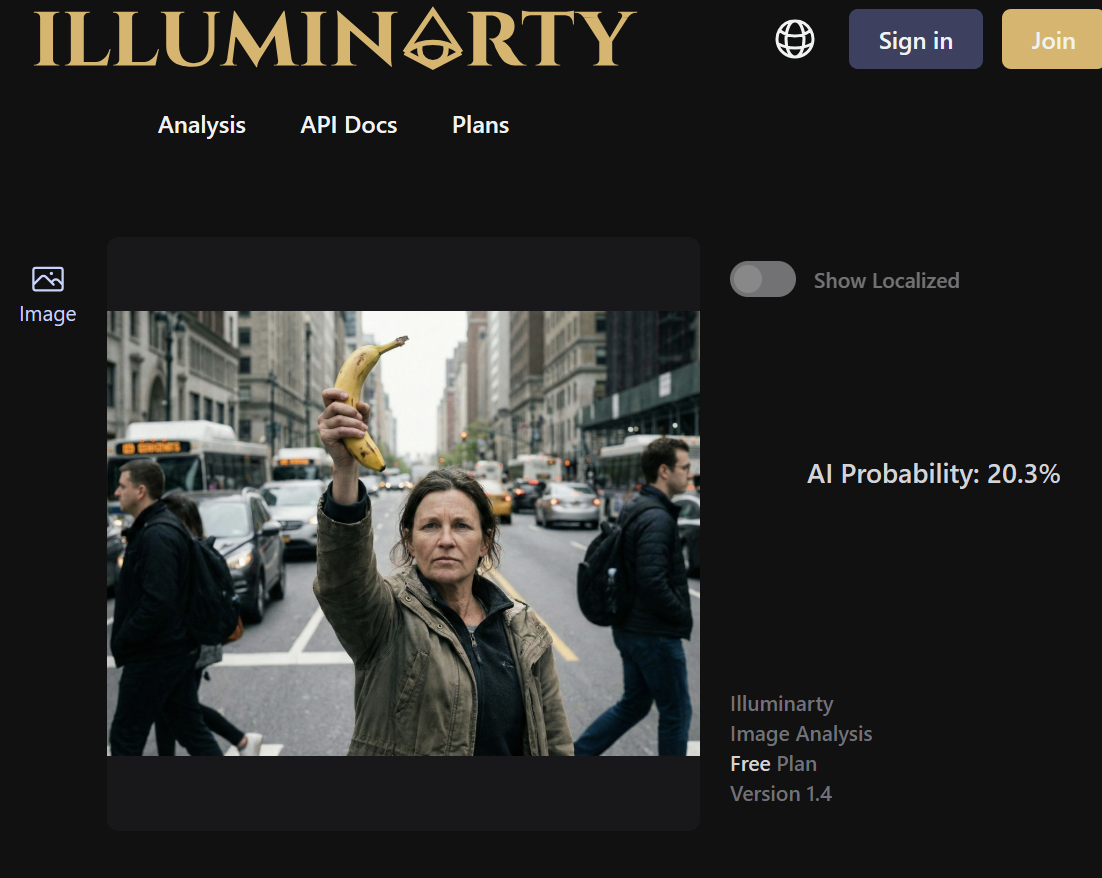Click the Show Localized label text
Viewport: 1102px width, 878px height.
click(x=886, y=280)
